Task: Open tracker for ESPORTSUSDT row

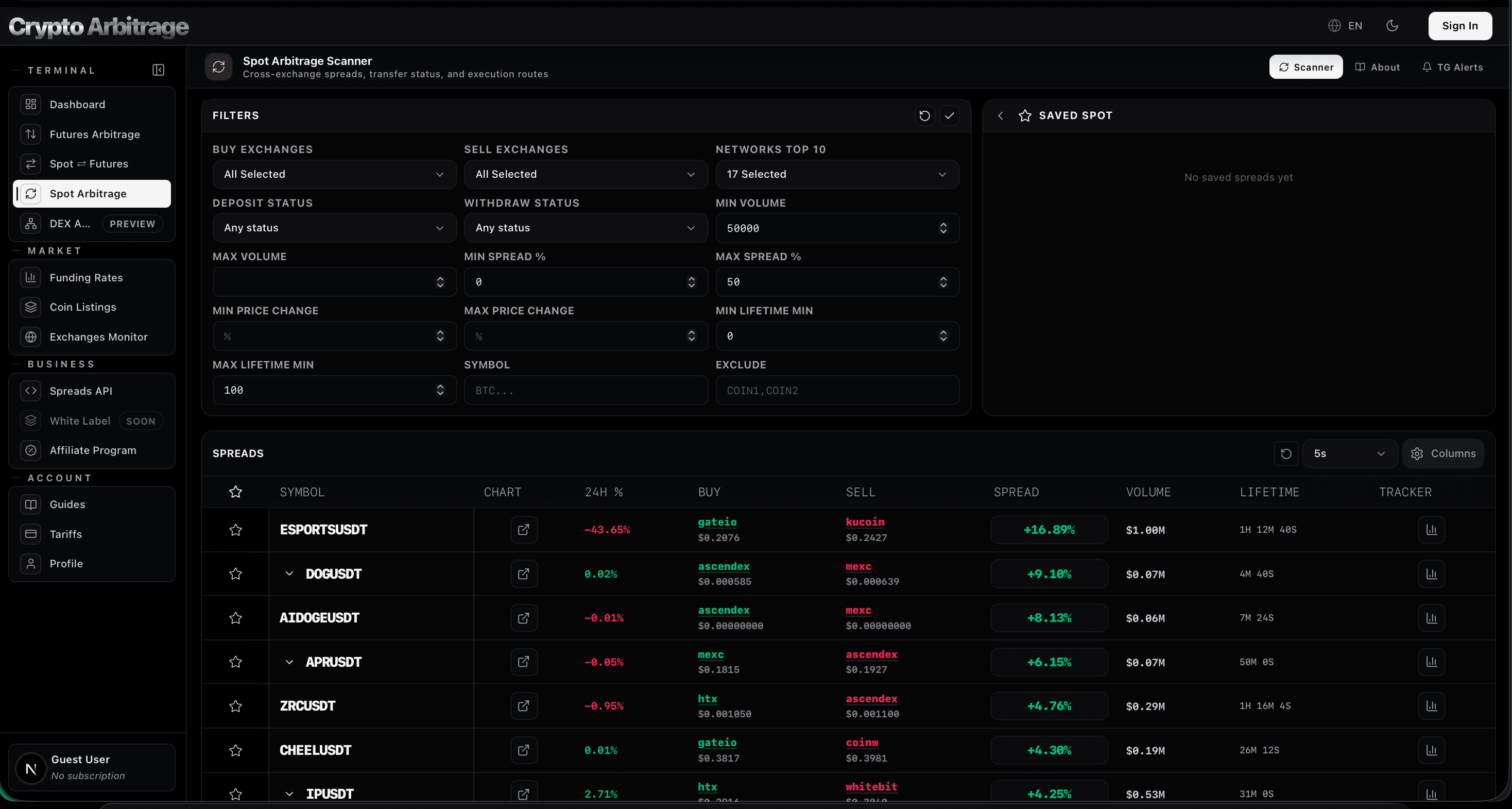Action: click(x=1432, y=530)
